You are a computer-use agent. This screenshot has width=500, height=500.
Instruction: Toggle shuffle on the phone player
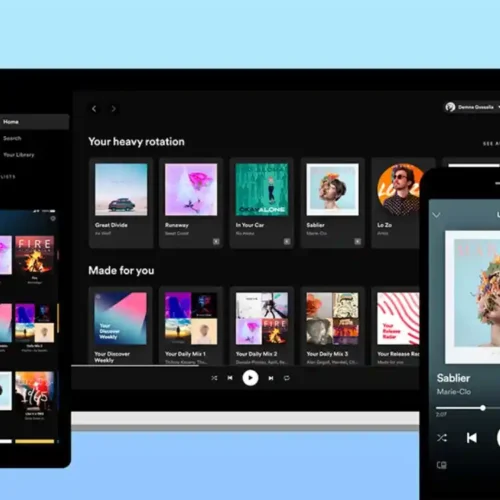coord(442,438)
